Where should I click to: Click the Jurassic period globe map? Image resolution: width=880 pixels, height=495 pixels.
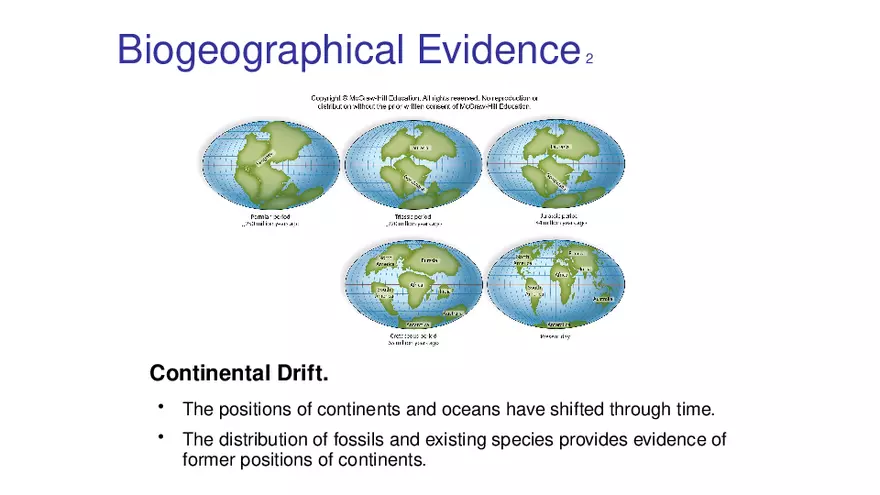pos(556,164)
